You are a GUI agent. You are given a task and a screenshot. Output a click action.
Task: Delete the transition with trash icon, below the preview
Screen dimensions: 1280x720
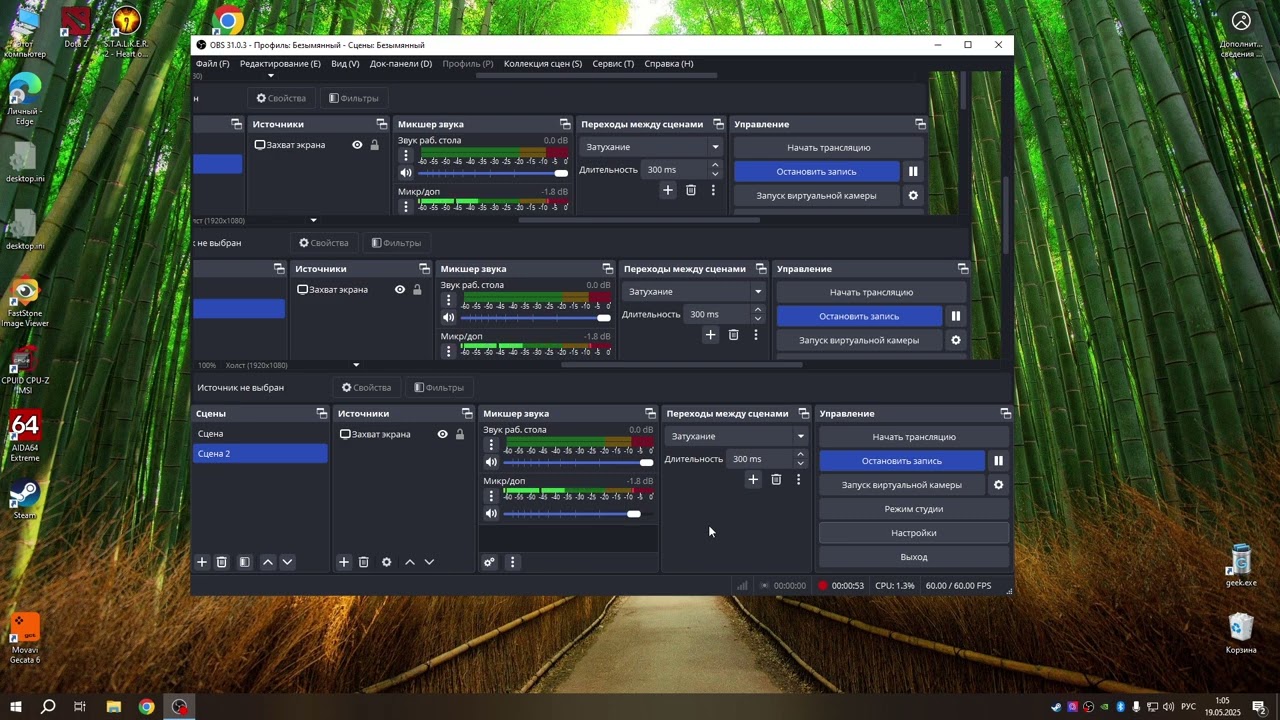click(776, 480)
